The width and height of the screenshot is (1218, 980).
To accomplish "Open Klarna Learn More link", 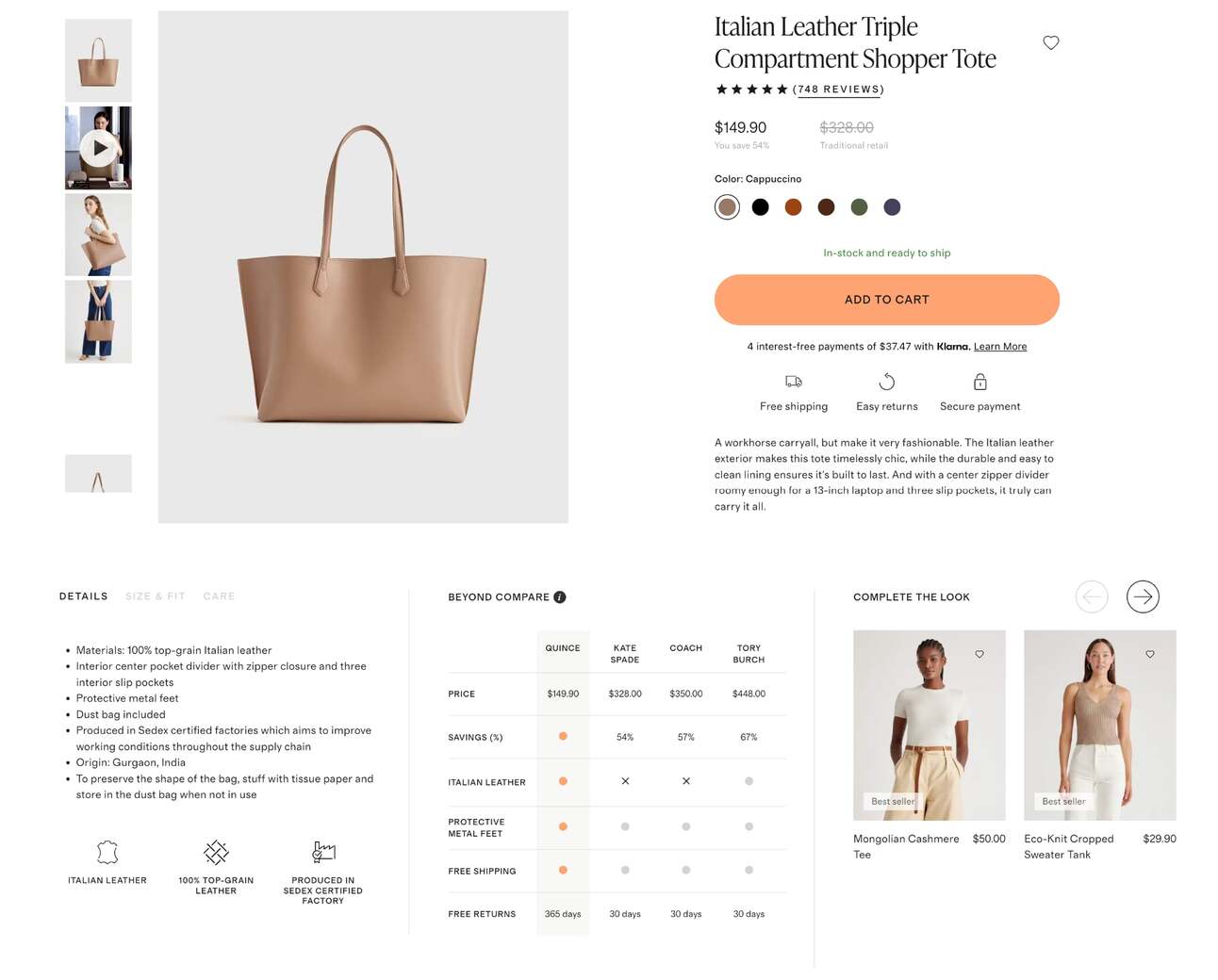I will point(999,347).
